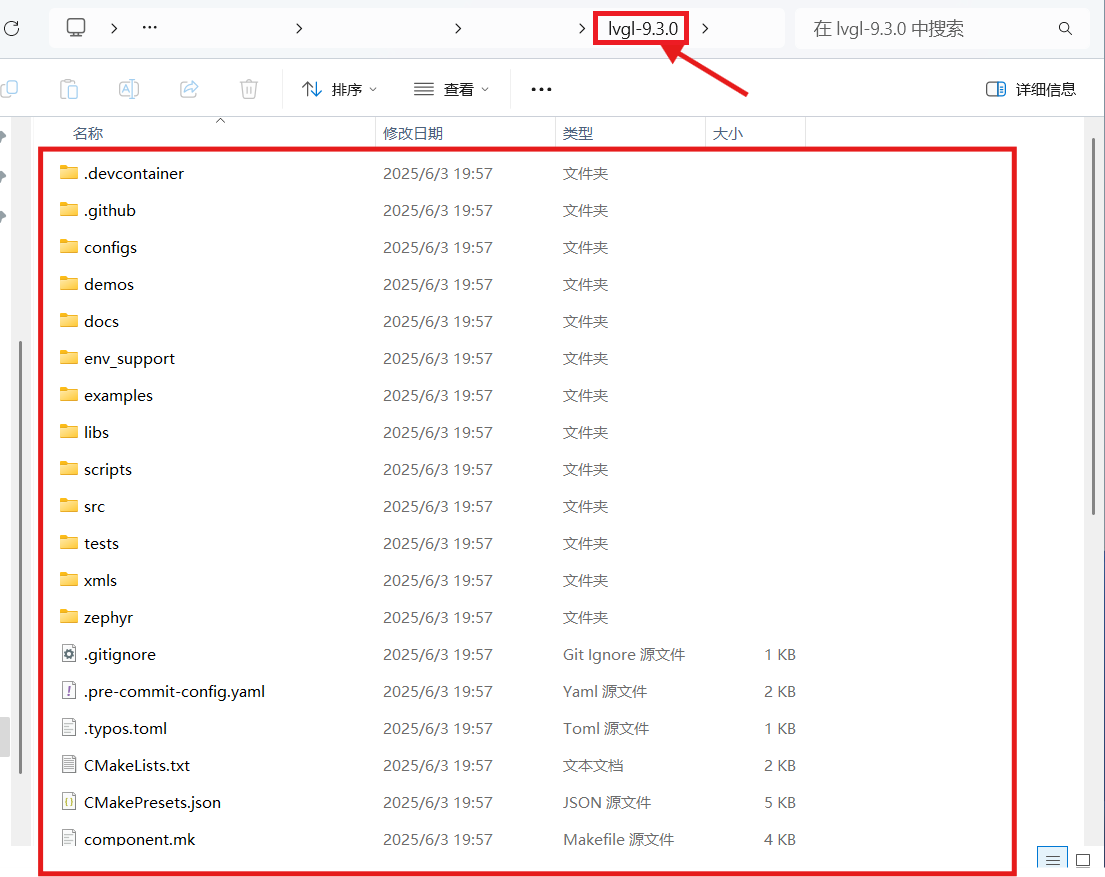Select the demos folder
The width and height of the screenshot is (1105, 877).
point(107,284)
